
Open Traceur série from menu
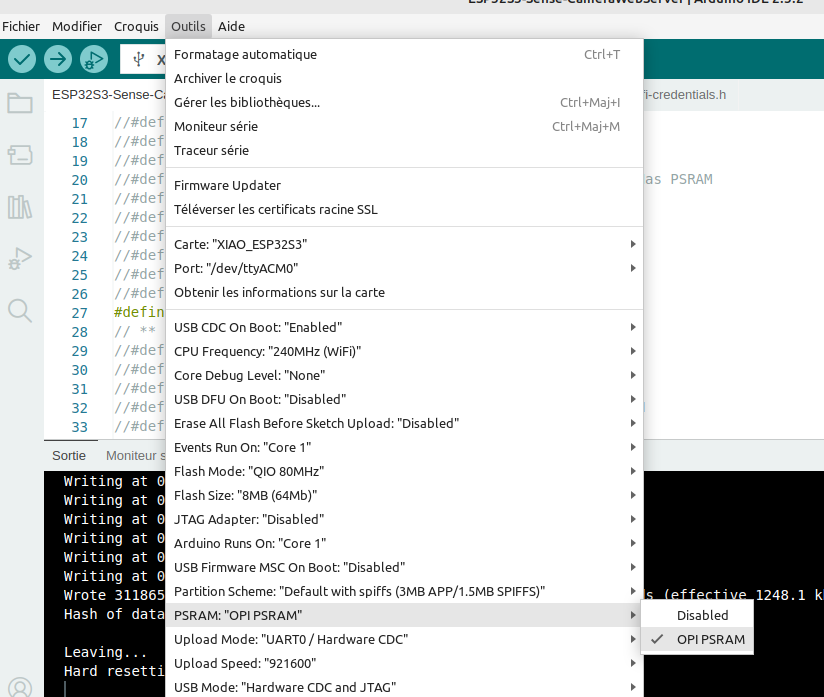pyautogui.click(x=404, y=150)
